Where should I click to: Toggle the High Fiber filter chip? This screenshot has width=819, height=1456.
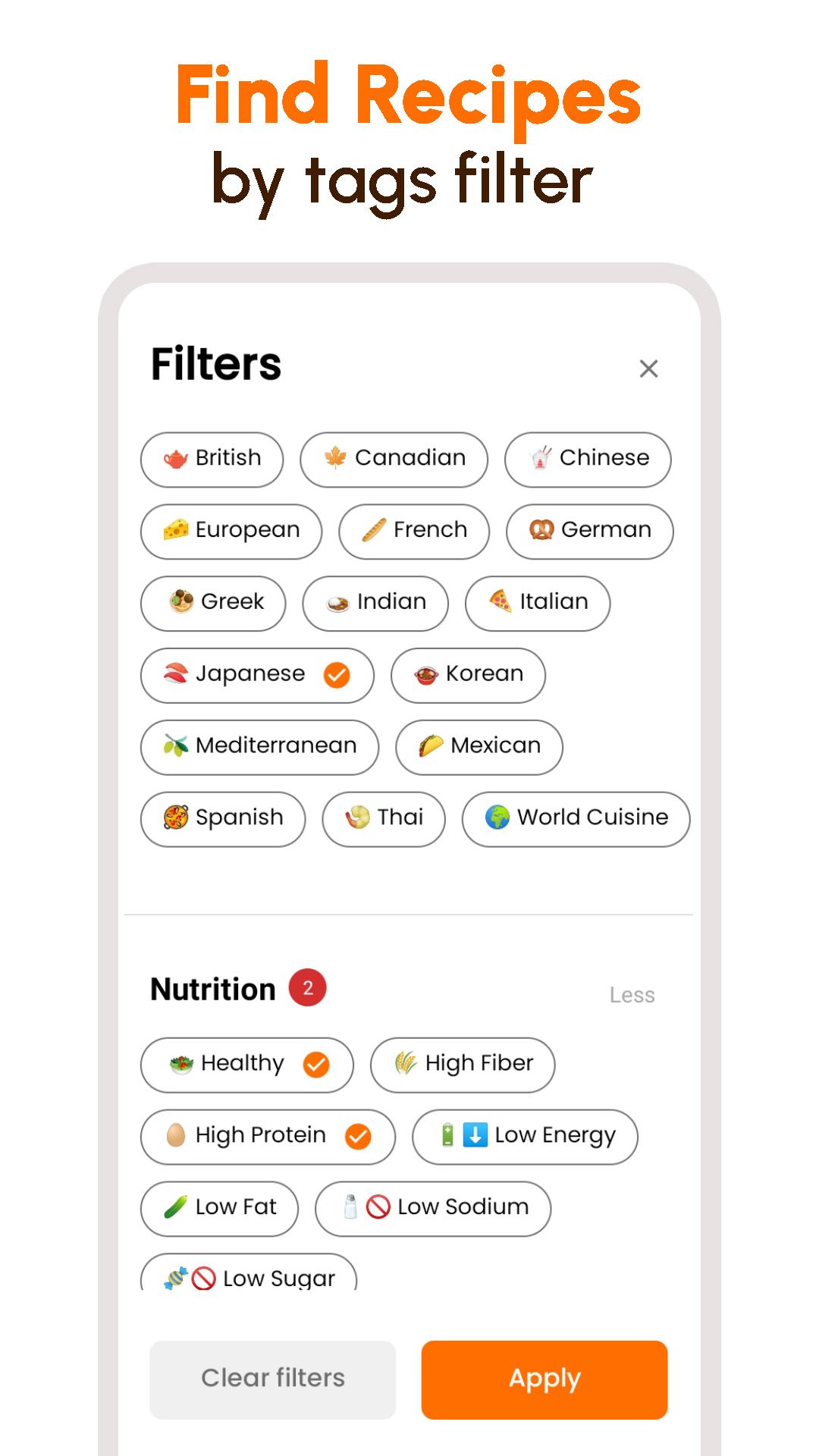click(x=463, y=1065)
